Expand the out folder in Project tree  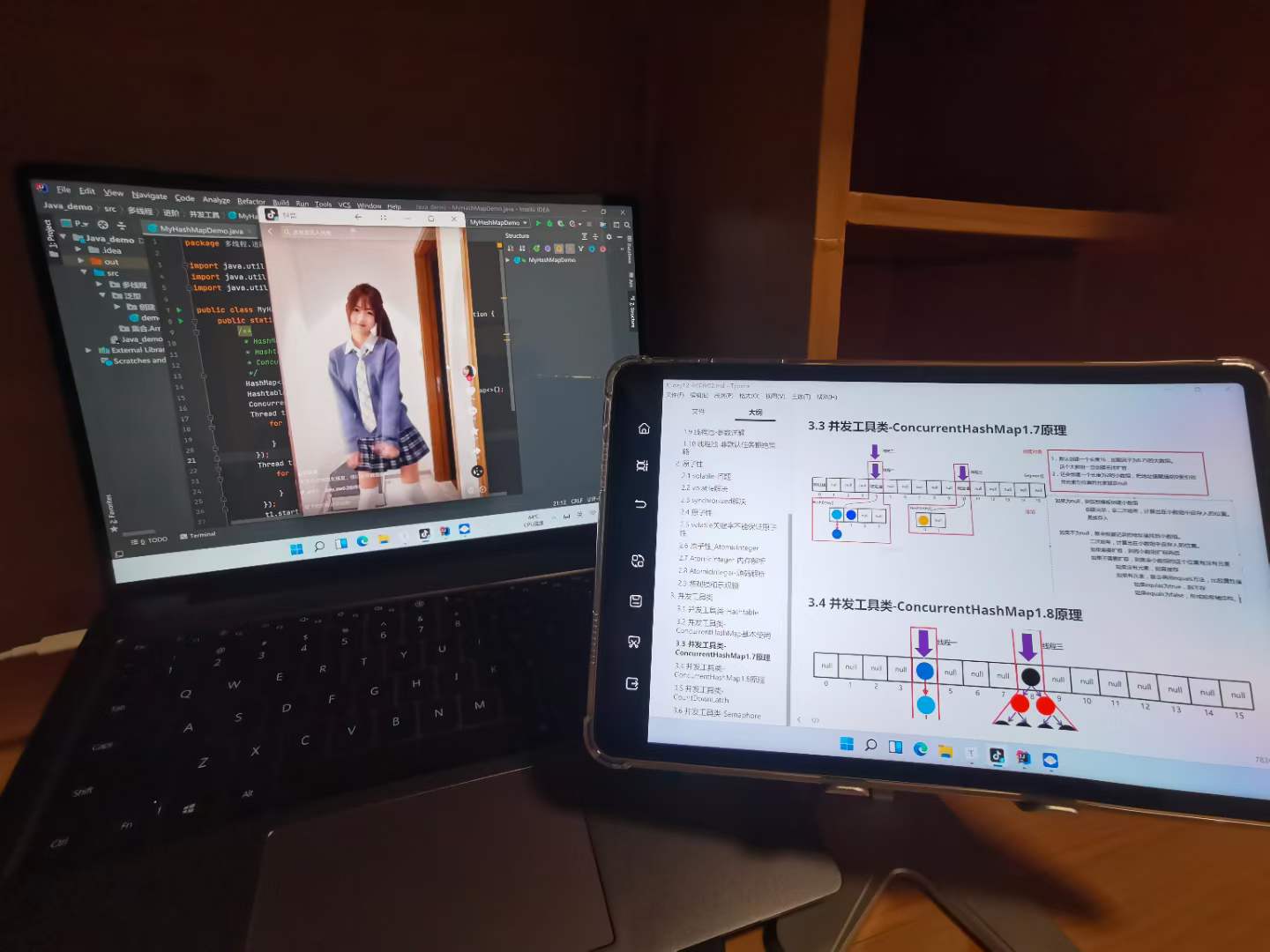point(80,261)
